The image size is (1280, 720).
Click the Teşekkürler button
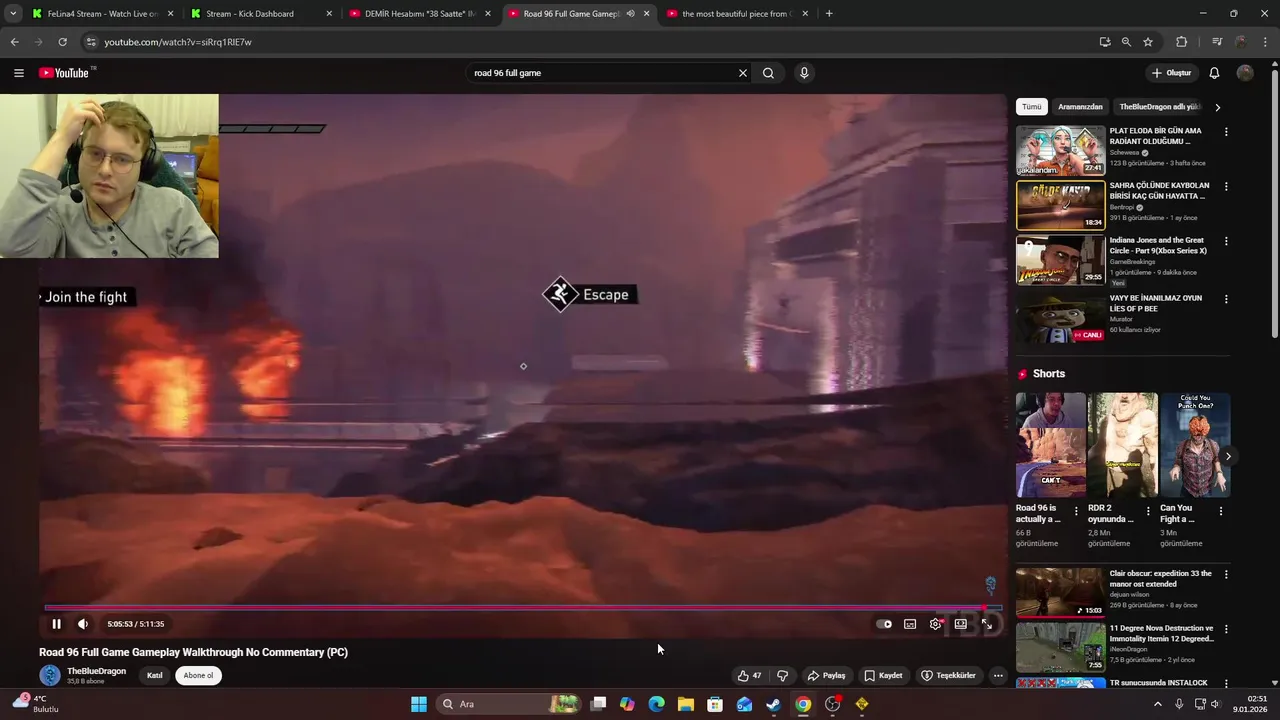click(x=948, y=676)
